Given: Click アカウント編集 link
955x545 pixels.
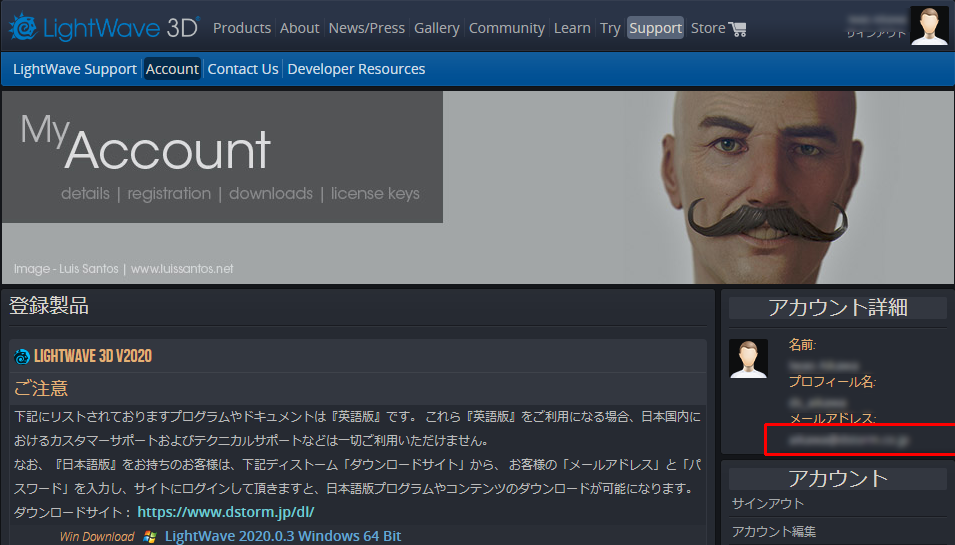Looking at the screenshot, I should [774, 532].
